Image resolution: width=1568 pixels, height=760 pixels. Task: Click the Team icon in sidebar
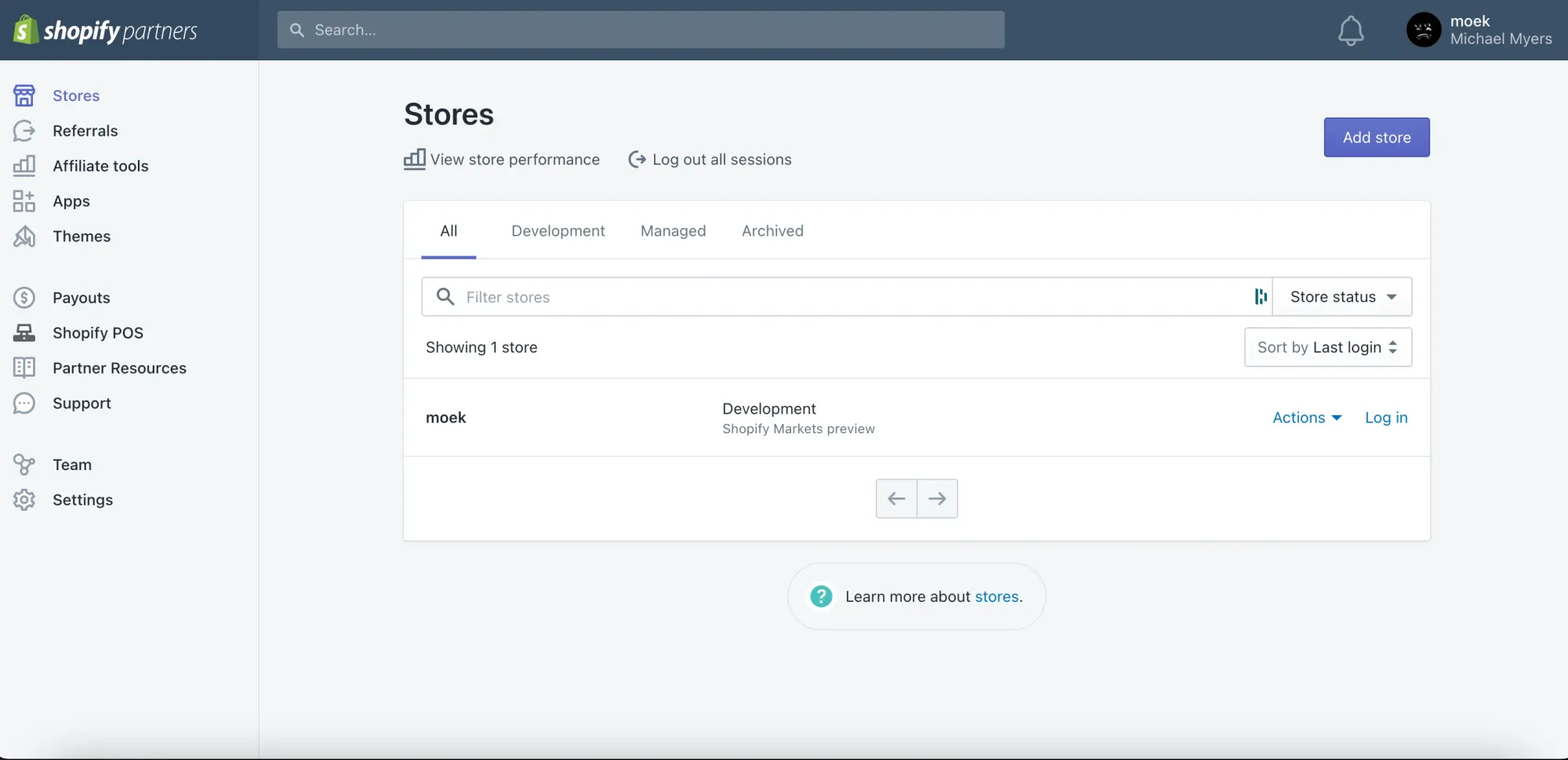(x=24, y=465)
